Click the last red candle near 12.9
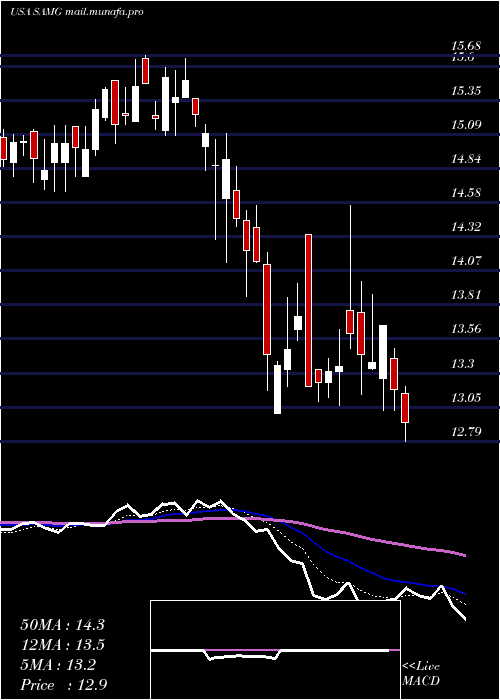This screenshot has height=700, width=500. 405,408
